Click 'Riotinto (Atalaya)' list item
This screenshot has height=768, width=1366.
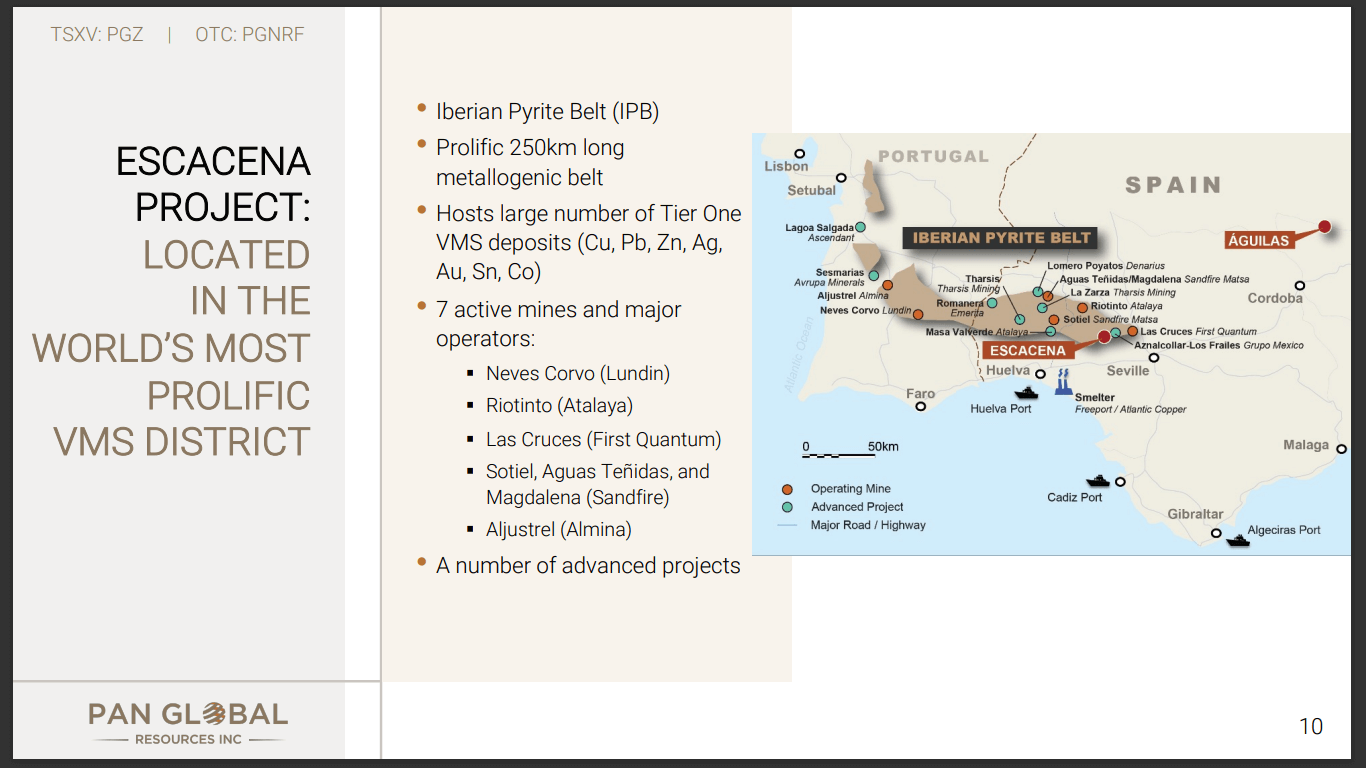[x=560, y=406]
